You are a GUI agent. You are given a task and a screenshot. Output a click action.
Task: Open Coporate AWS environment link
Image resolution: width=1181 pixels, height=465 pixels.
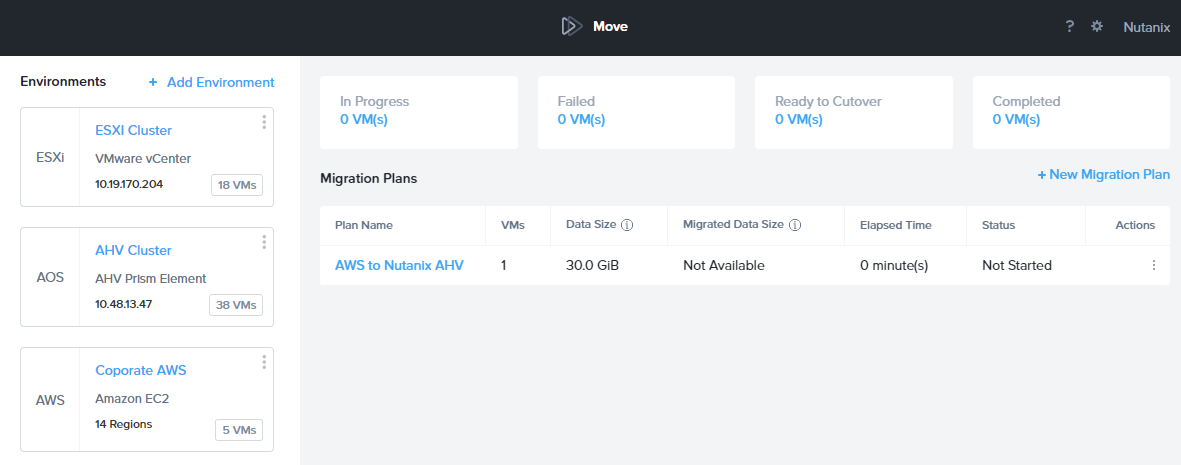(140, 370)
